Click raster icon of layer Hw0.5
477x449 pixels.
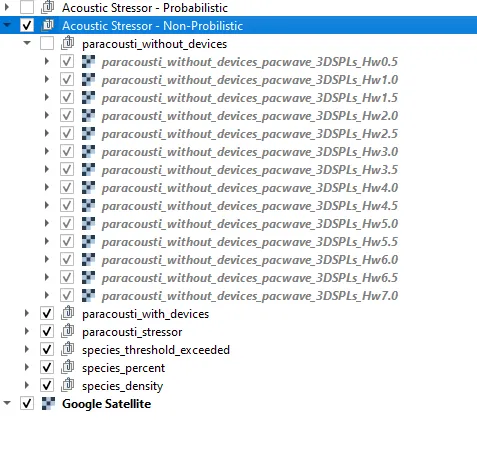(88, 62)
